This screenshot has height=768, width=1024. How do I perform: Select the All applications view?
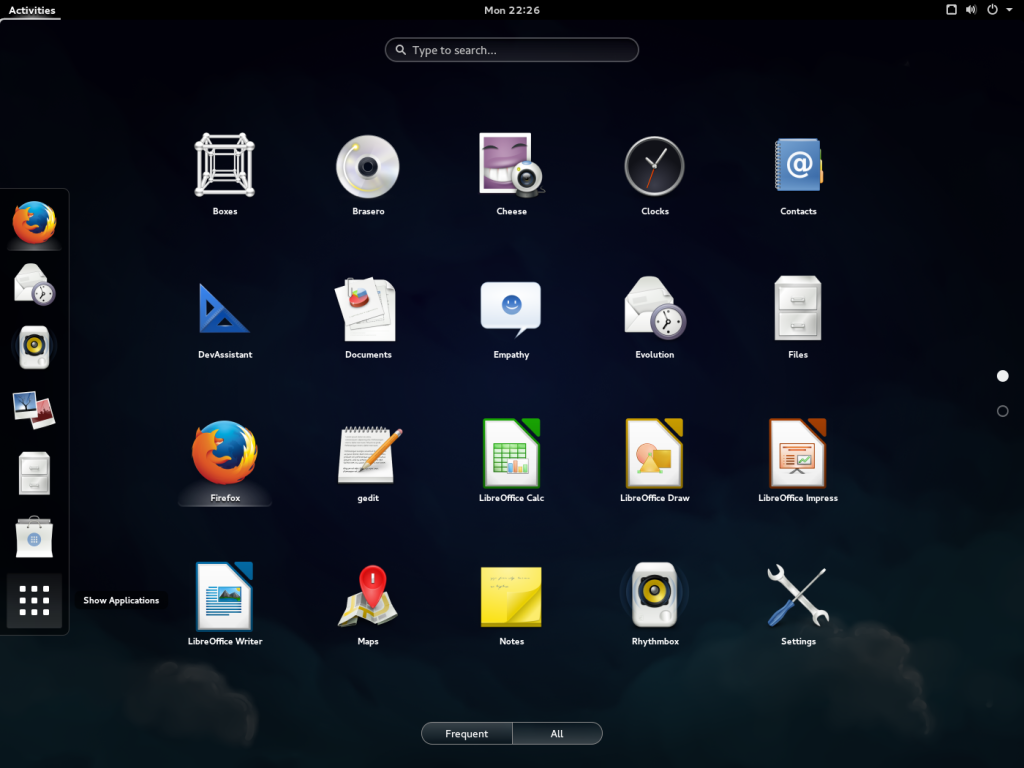click(557, 733)
